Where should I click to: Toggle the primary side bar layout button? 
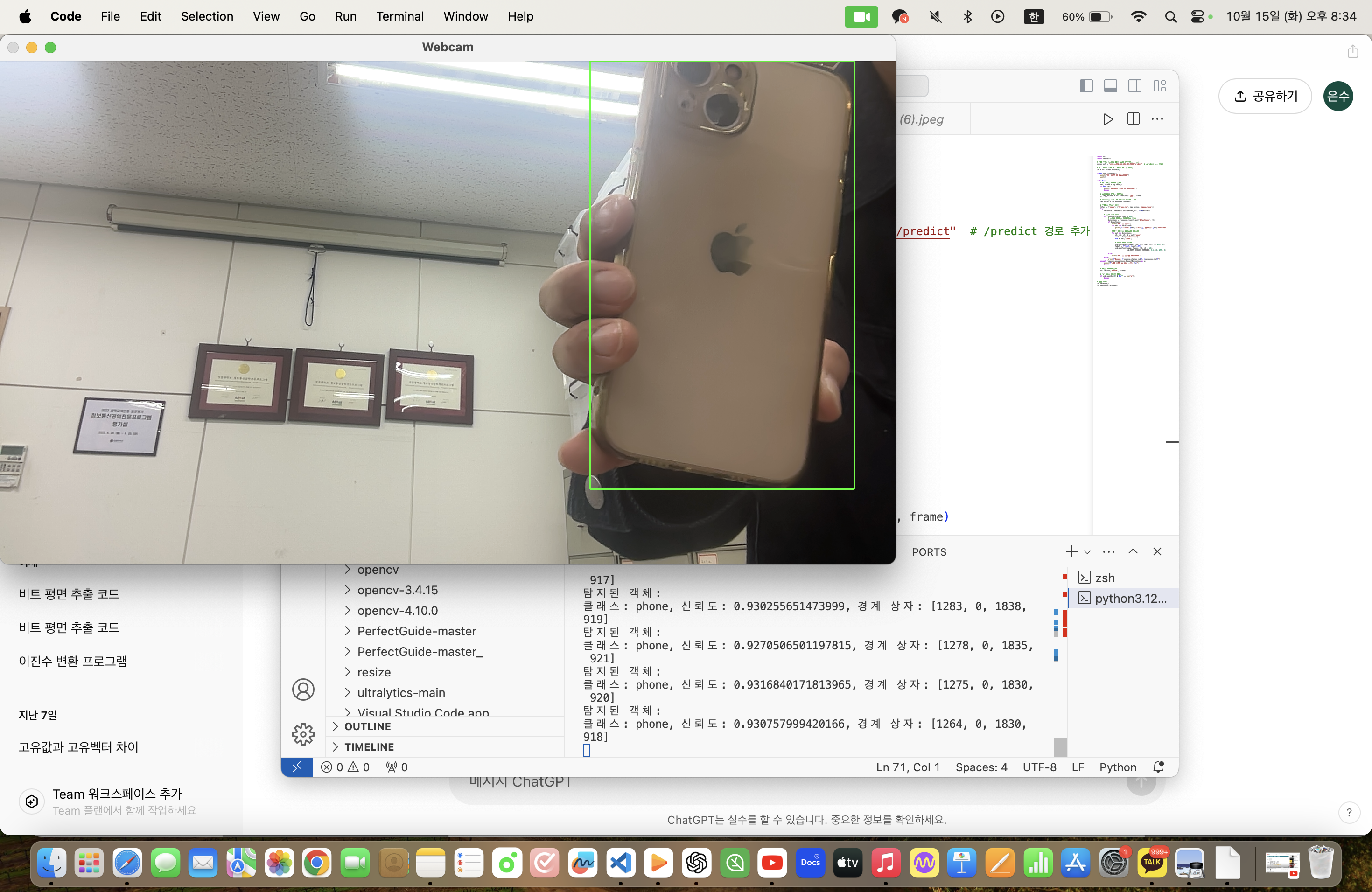pyautogui.click(x=1086, y=86)
